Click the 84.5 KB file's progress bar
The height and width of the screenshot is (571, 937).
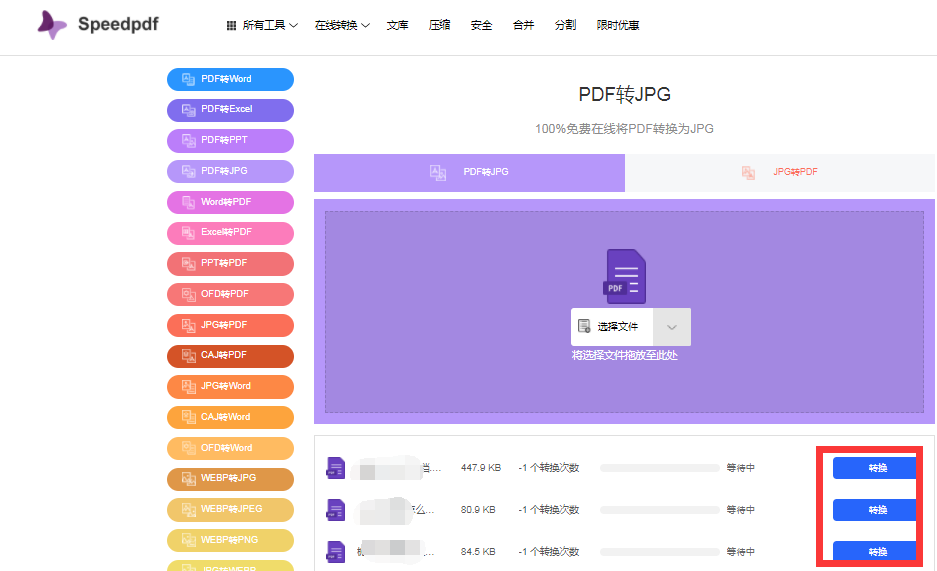click(x=660, y=551)
